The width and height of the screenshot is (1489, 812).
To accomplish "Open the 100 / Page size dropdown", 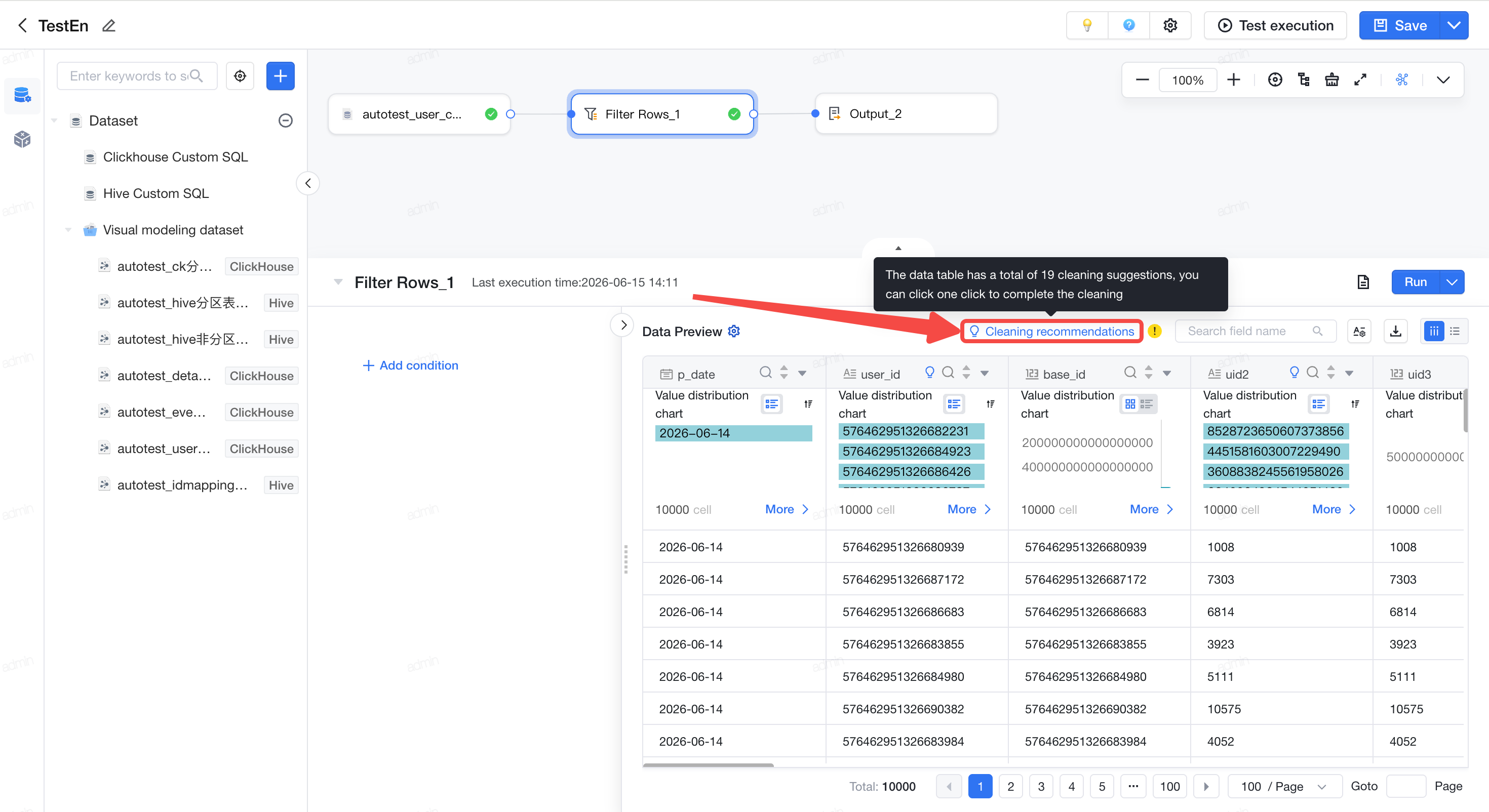I will [x=1284, y=786].
